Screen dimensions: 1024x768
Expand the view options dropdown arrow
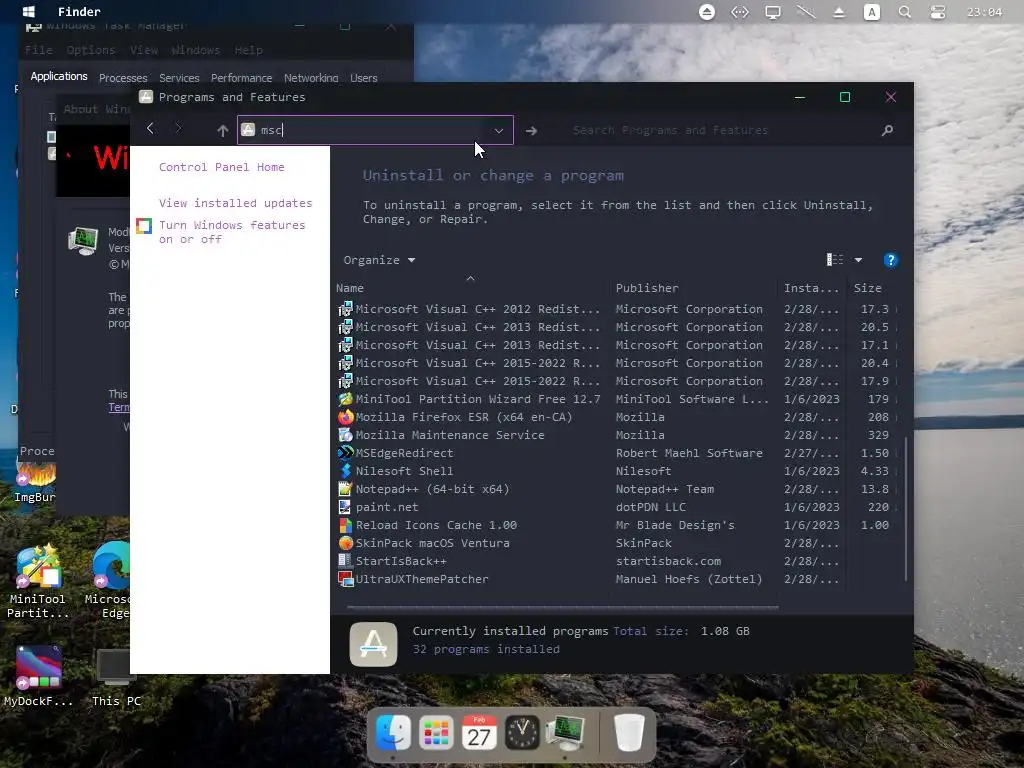coord(858,260)
